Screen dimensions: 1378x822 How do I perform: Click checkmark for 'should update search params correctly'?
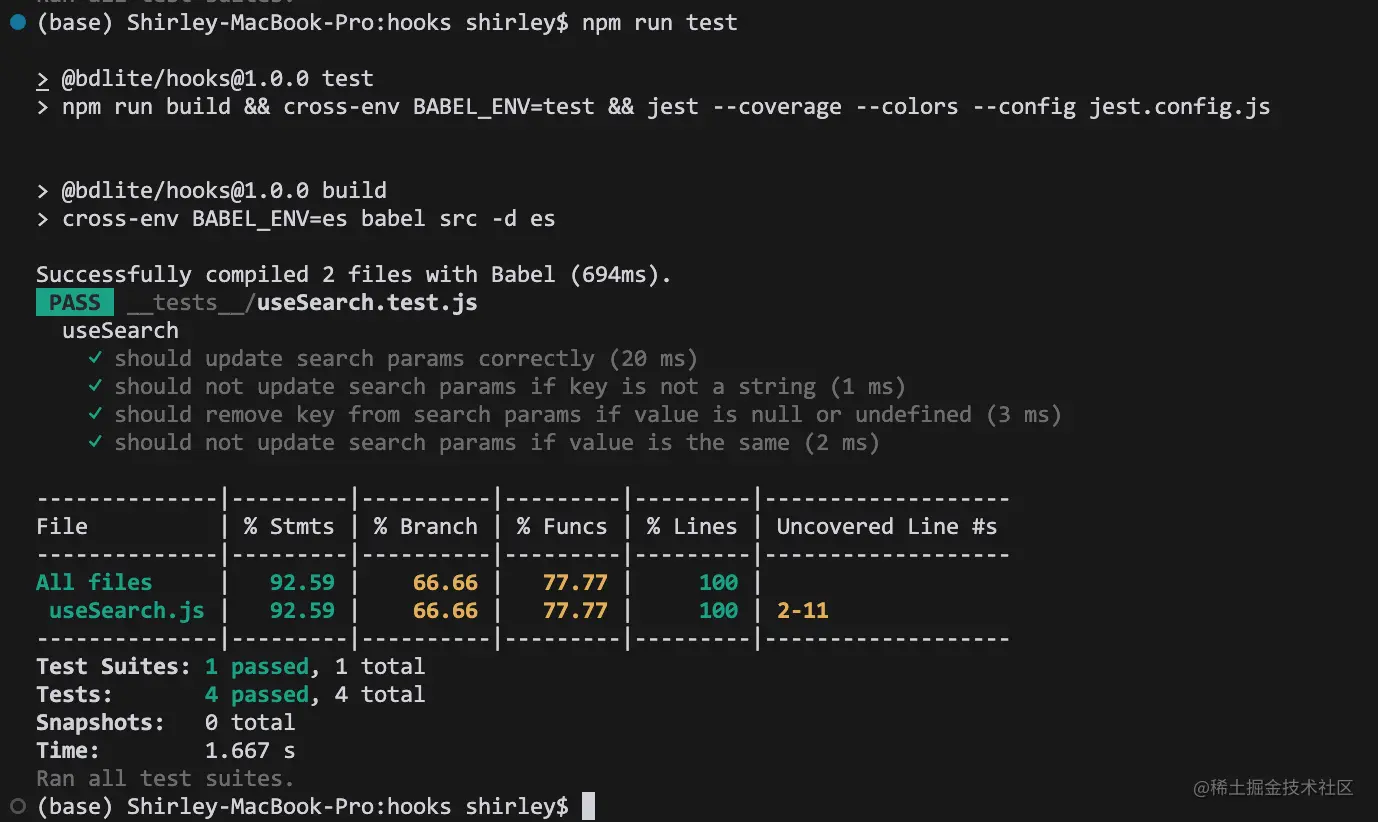coord(95,358)
